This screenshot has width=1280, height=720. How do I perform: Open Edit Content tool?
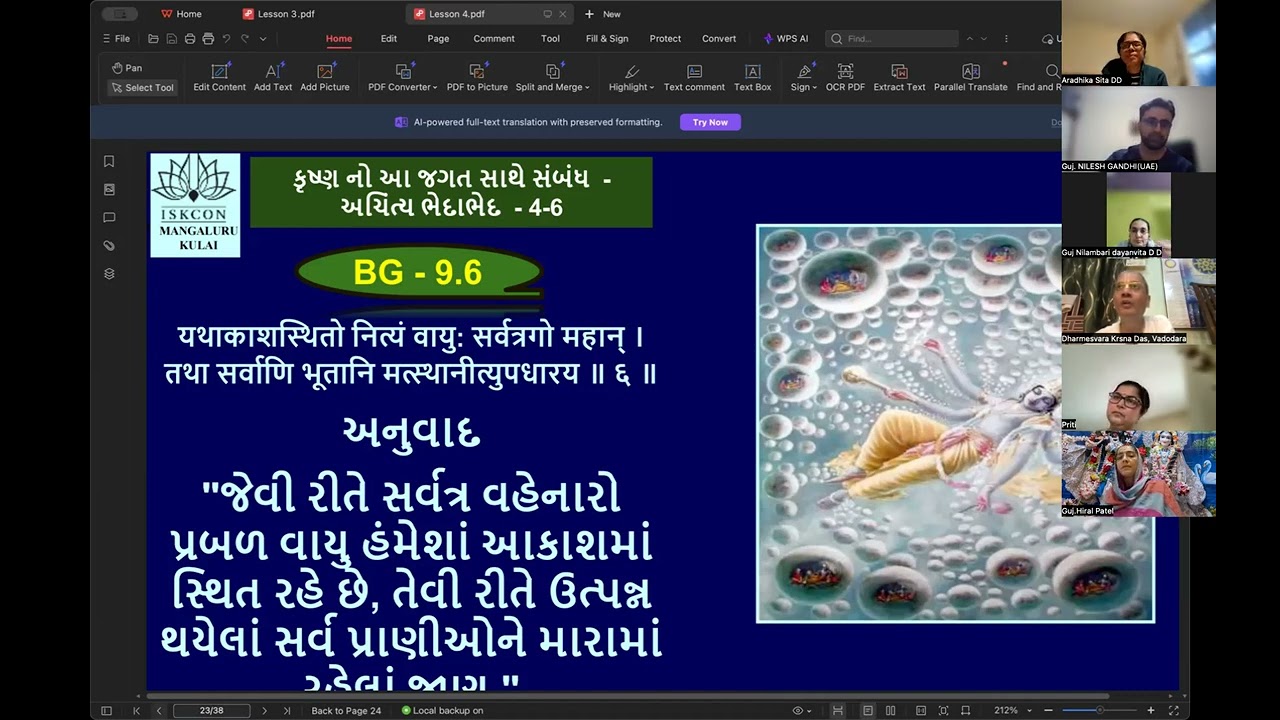pos(219,78)
